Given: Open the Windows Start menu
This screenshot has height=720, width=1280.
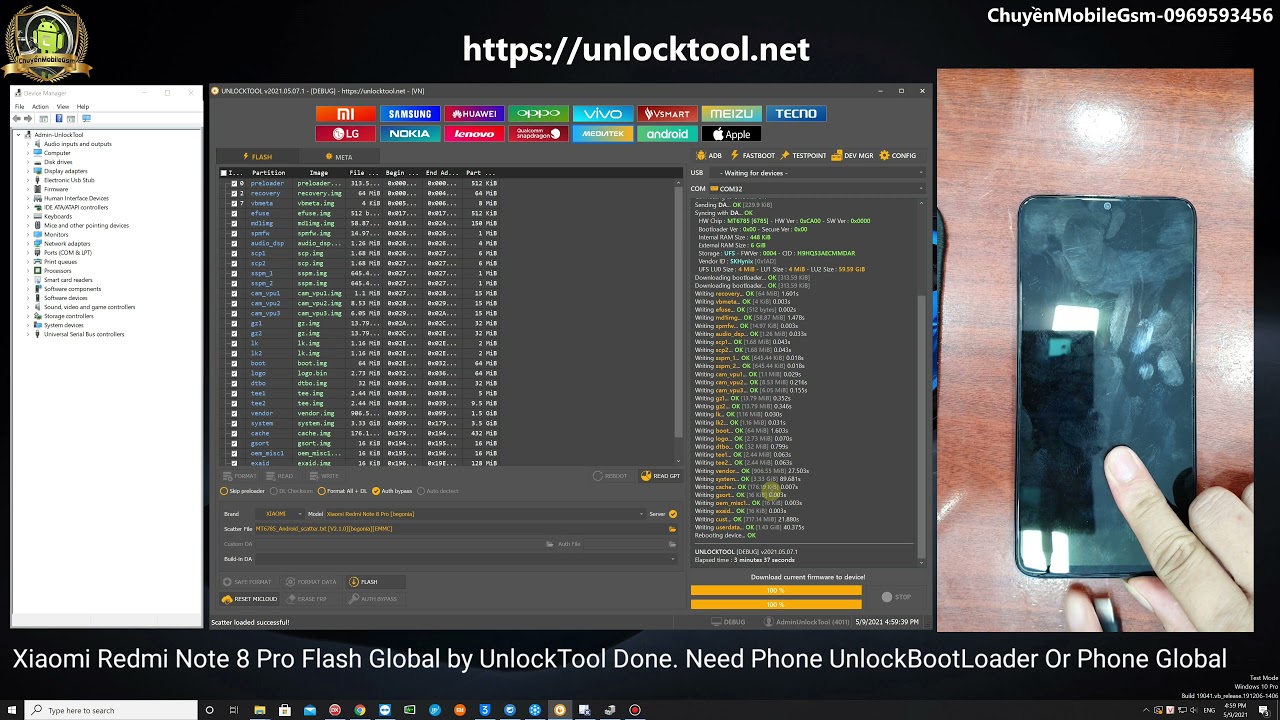Looking at the screenshot, I should tap(12, 710).
